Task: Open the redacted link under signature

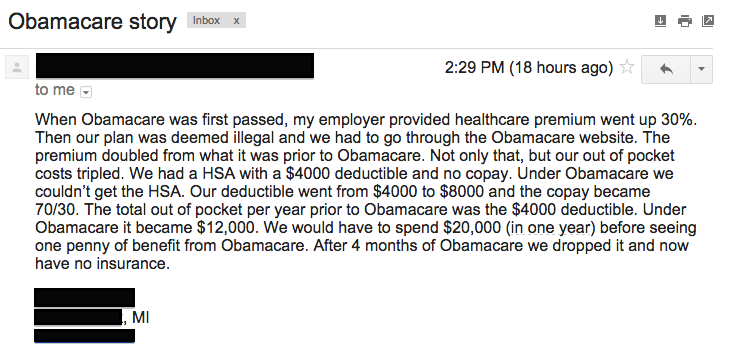Action: click(84, 335)
